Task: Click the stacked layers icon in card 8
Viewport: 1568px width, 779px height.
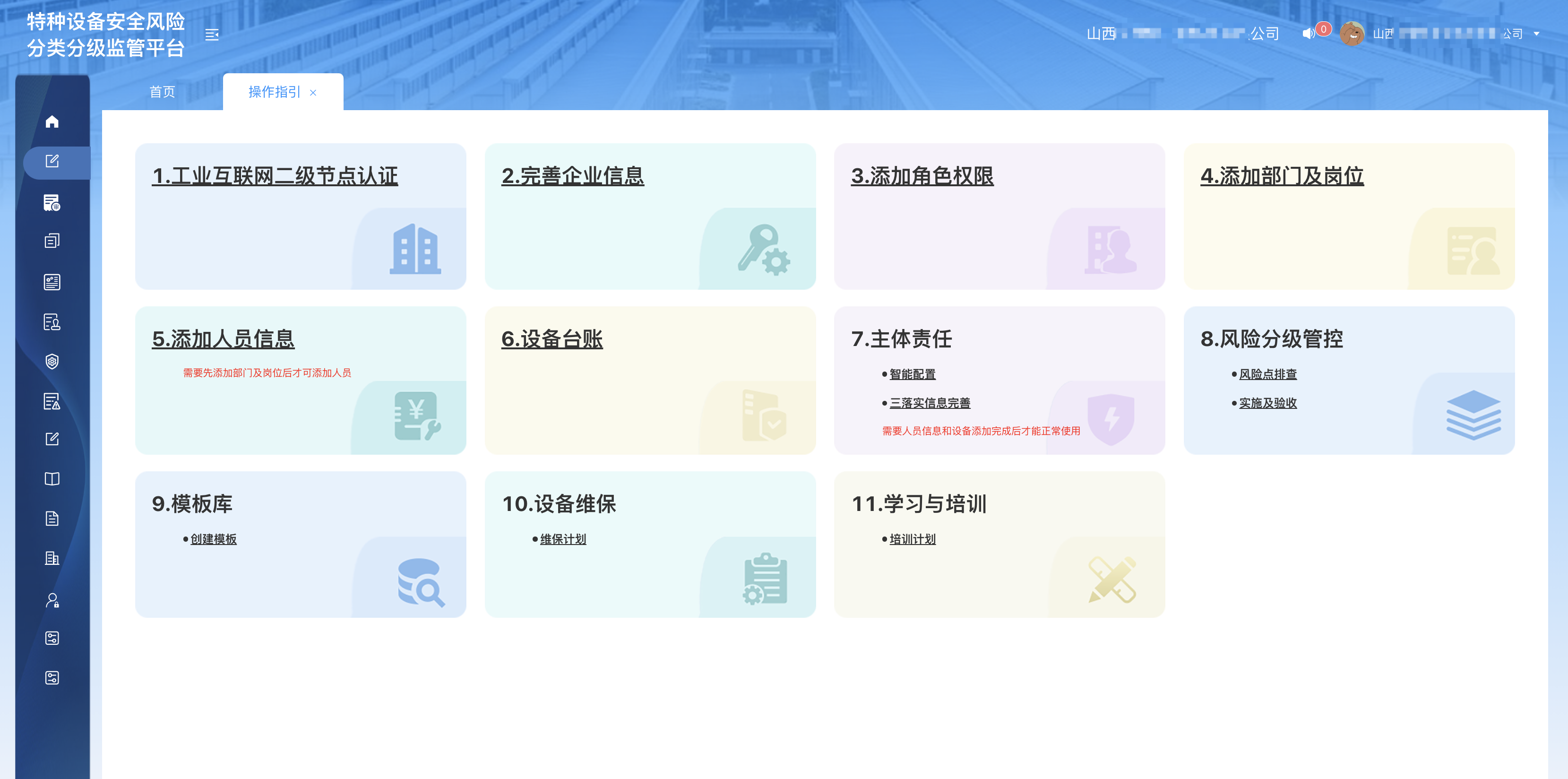Action: coord(1473,415)
